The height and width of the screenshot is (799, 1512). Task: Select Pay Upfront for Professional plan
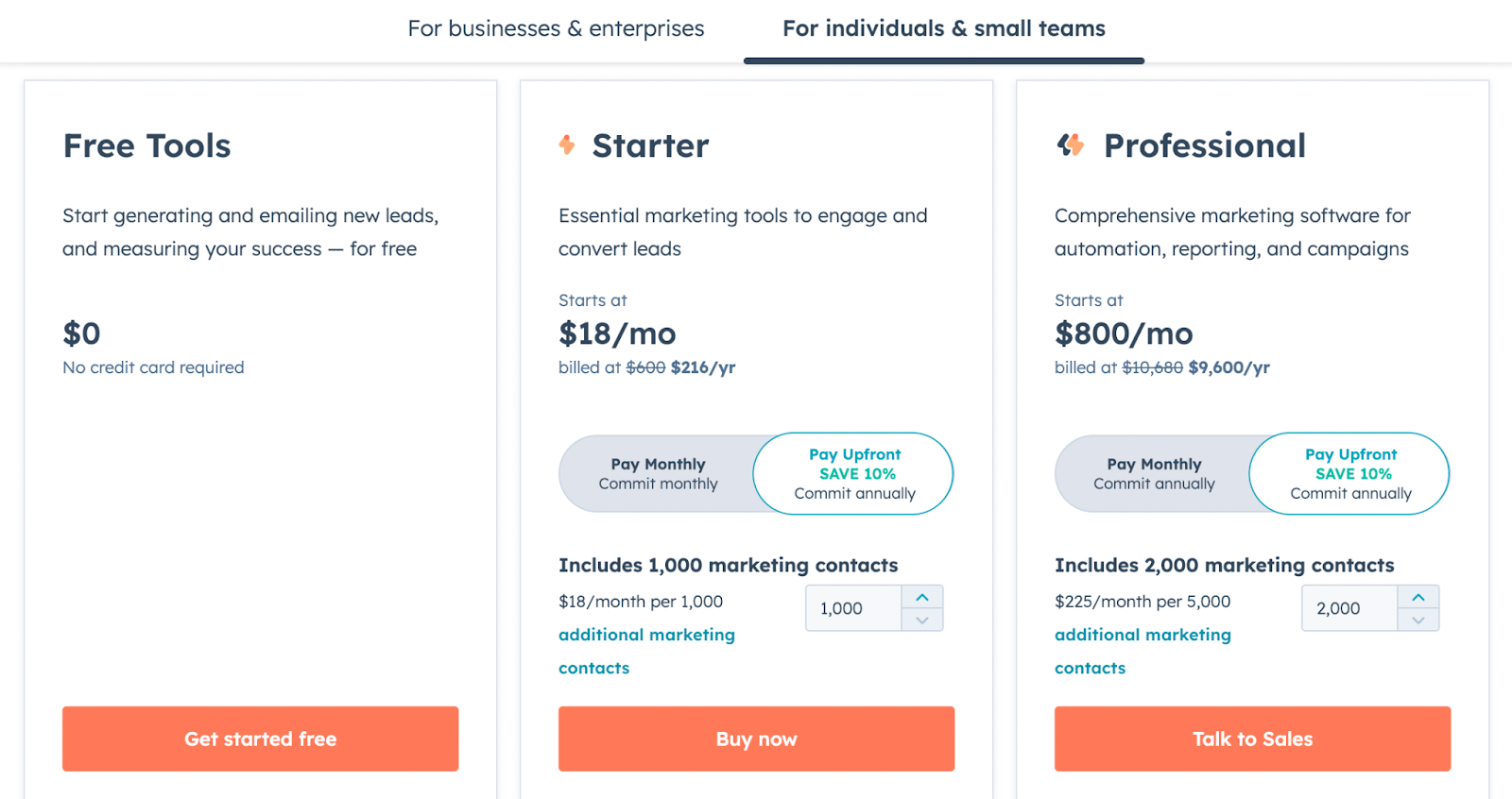pyautogui.click(x=1350, y=474)
